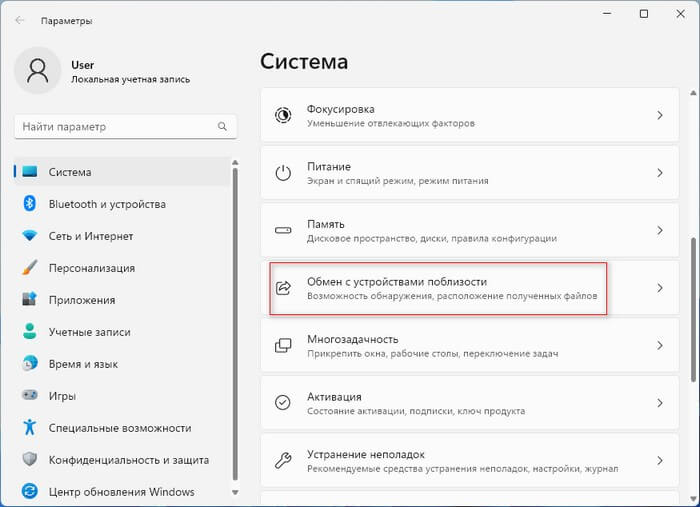This screenshot has width=700, height=507.
Task: Click the Система monitor icon in sidebar
Action: (x=29, y=172)
